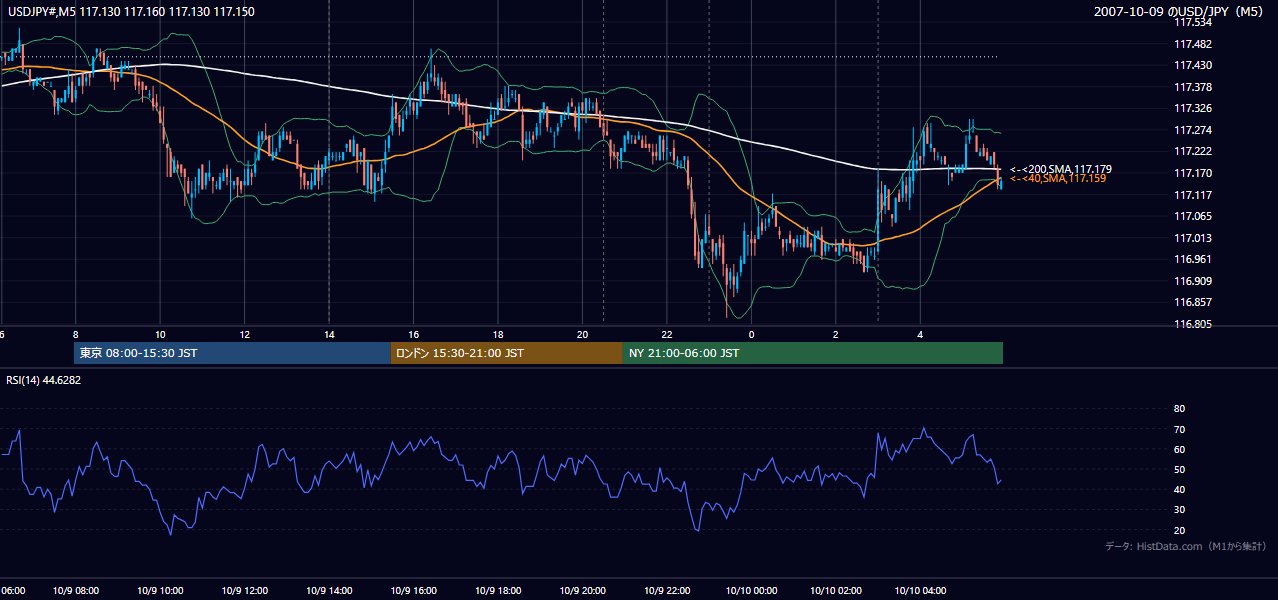Click hour 0 on the price chart axis
The width and height of the screenshot is (1278, 600).
click(751, 334)
